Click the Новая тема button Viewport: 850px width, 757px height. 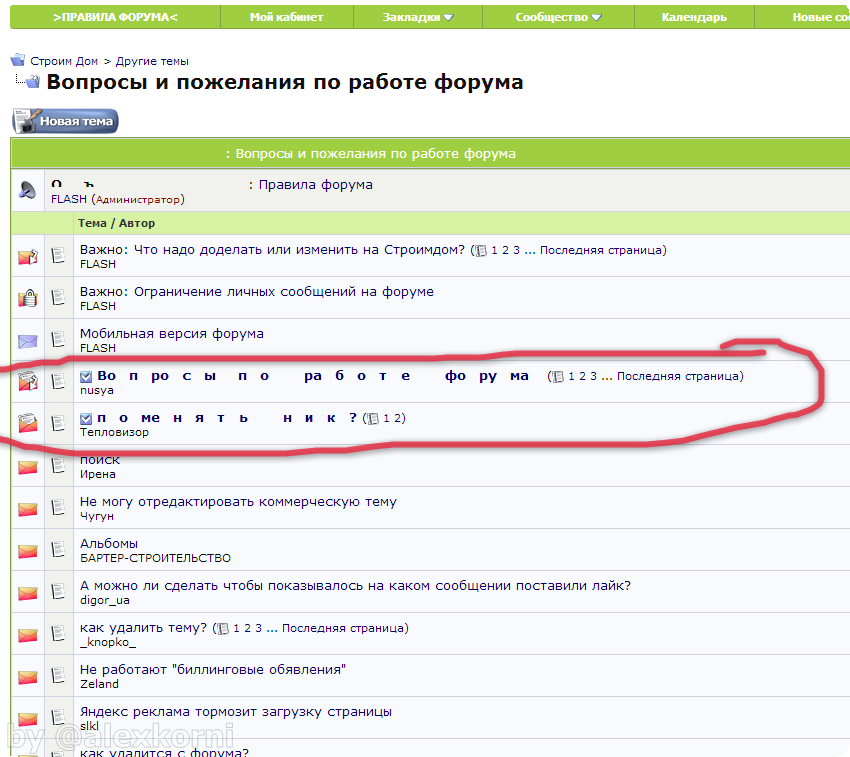tap(66, 121)
